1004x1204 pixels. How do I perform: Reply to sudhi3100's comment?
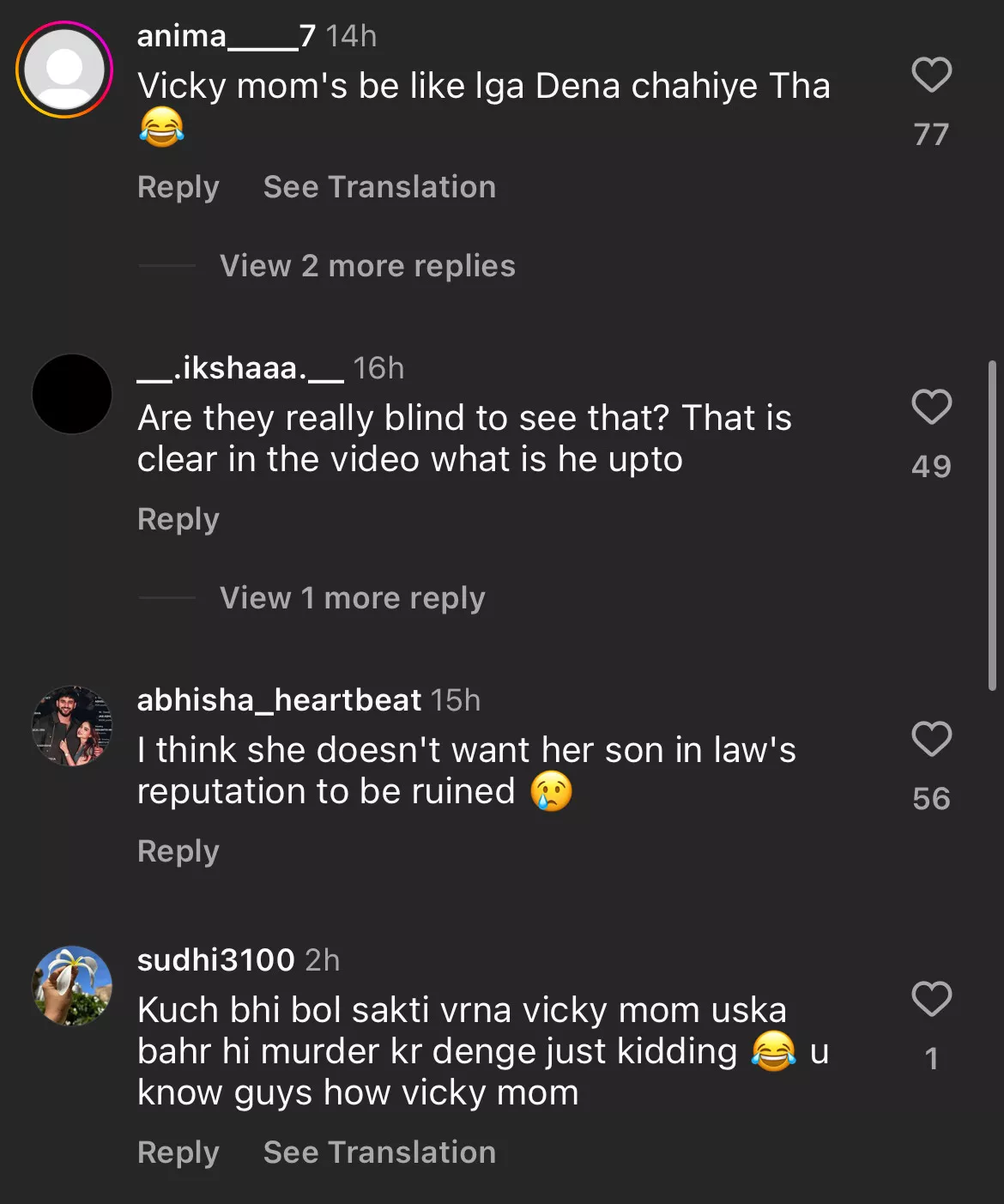pos(178,1153)
